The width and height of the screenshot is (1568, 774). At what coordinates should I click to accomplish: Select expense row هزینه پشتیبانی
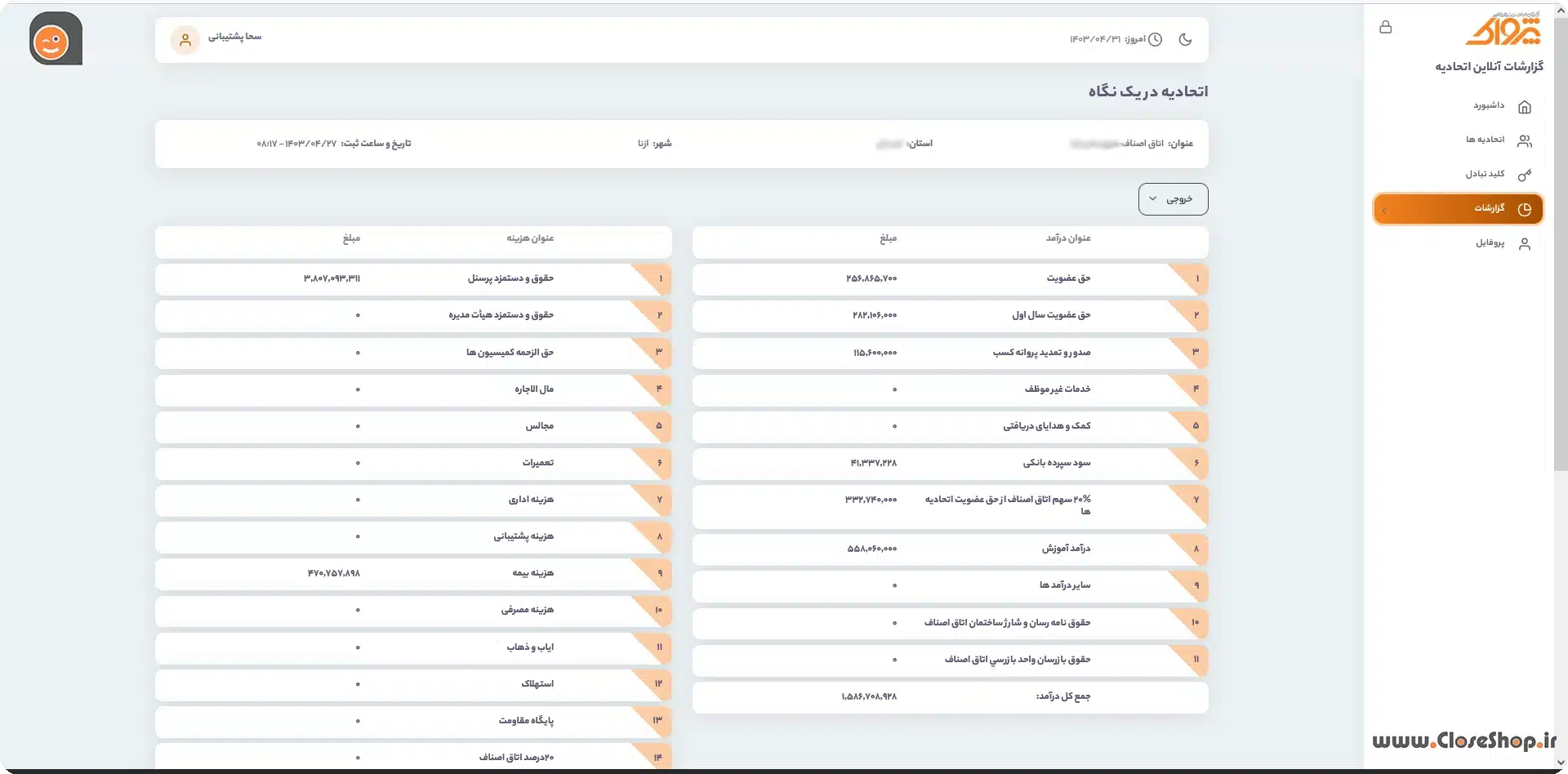[x=413, y=537]
